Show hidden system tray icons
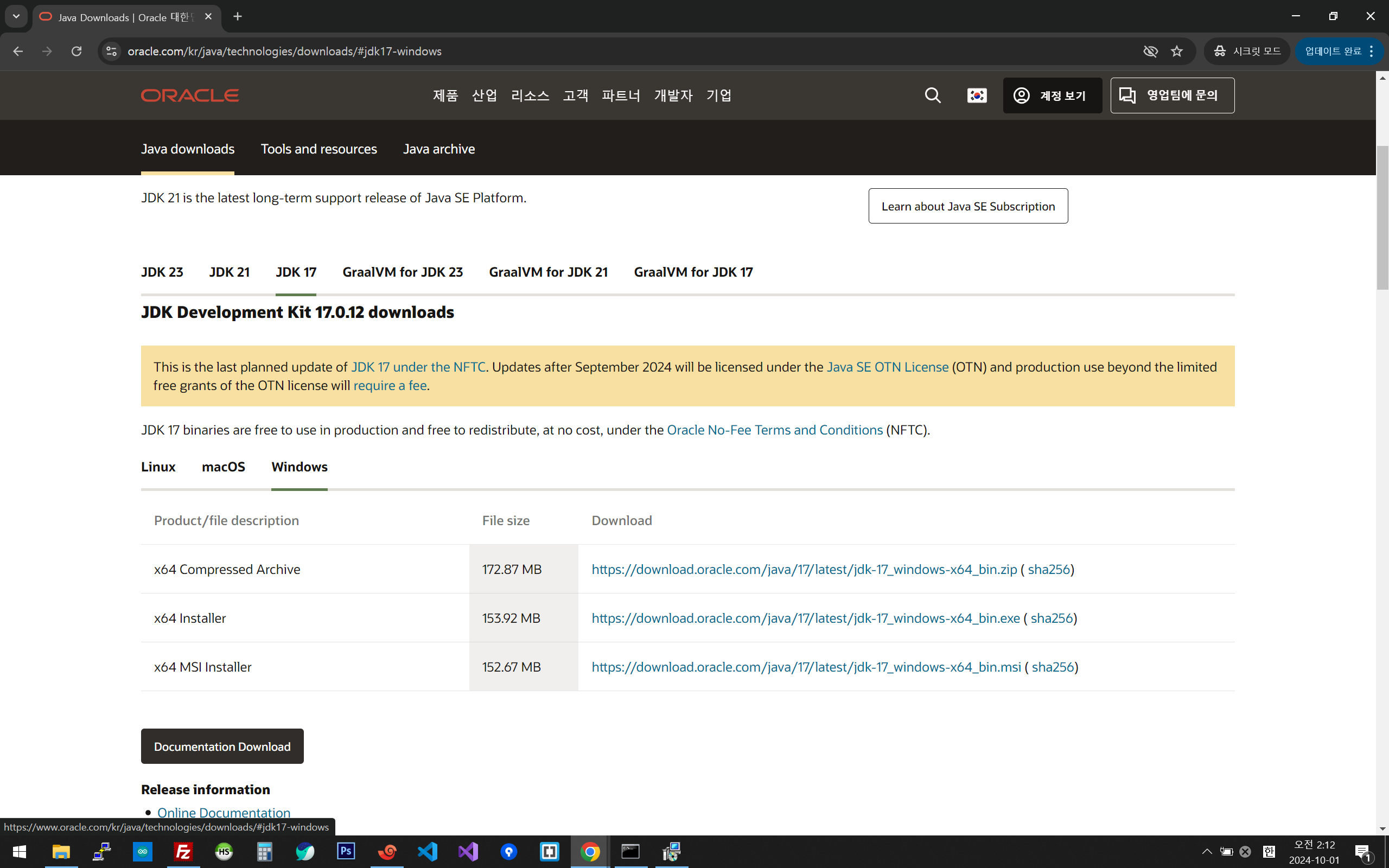Image resolution: width=1389 pixels, height=868 pixels. 1207,851
